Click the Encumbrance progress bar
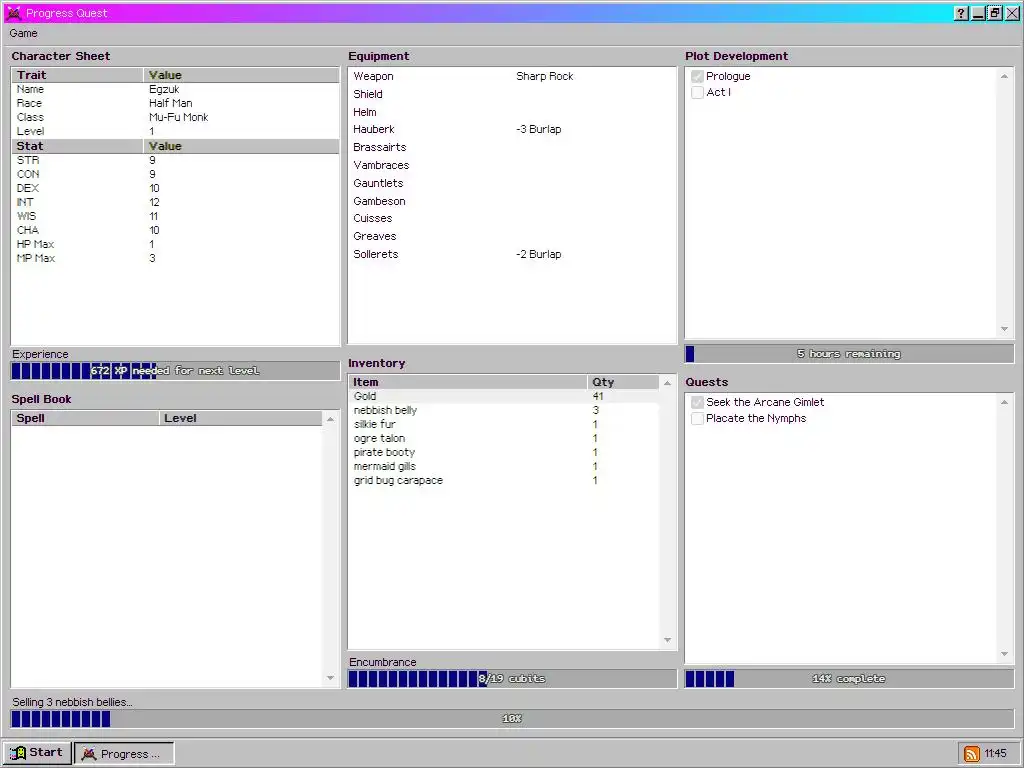The image size is (1024, 768). (x=512, y=679)
